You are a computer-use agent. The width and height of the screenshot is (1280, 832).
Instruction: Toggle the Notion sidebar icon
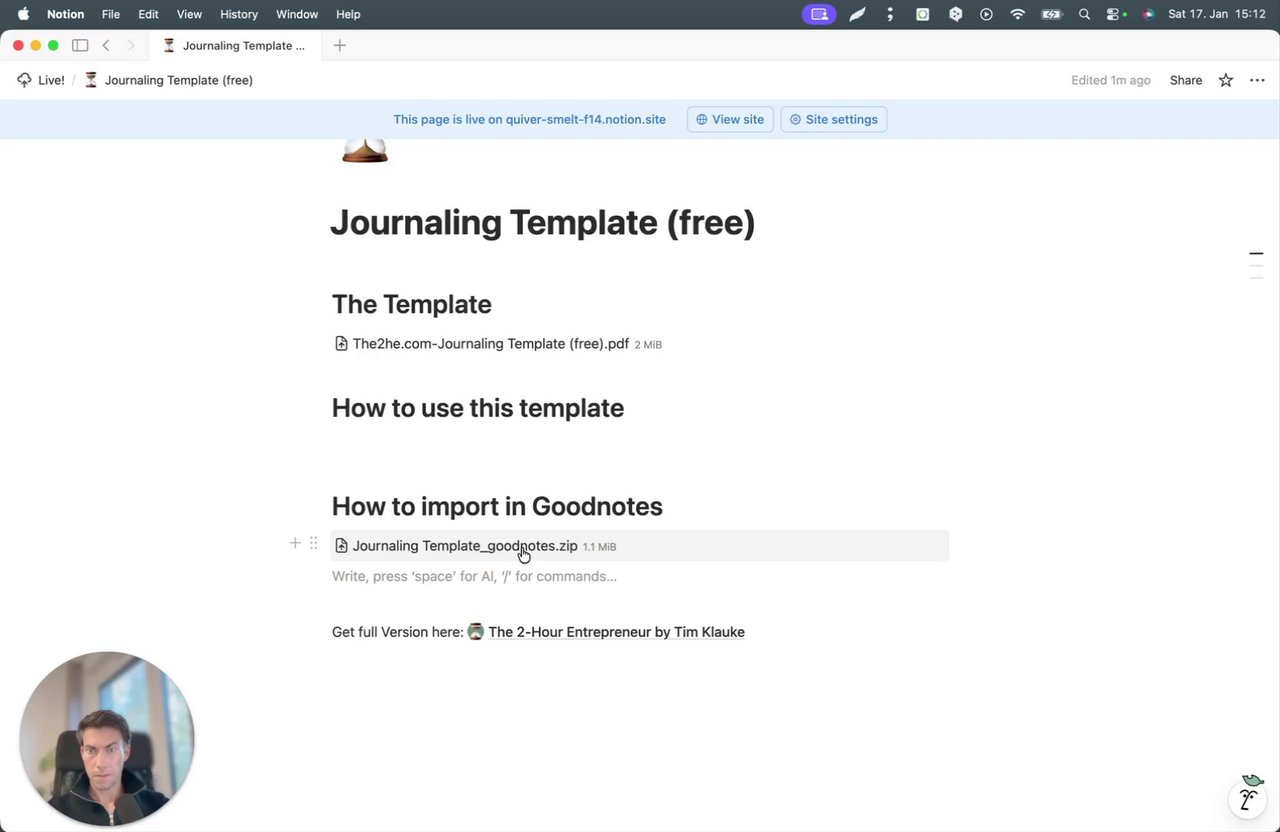(x=80, y=45)
